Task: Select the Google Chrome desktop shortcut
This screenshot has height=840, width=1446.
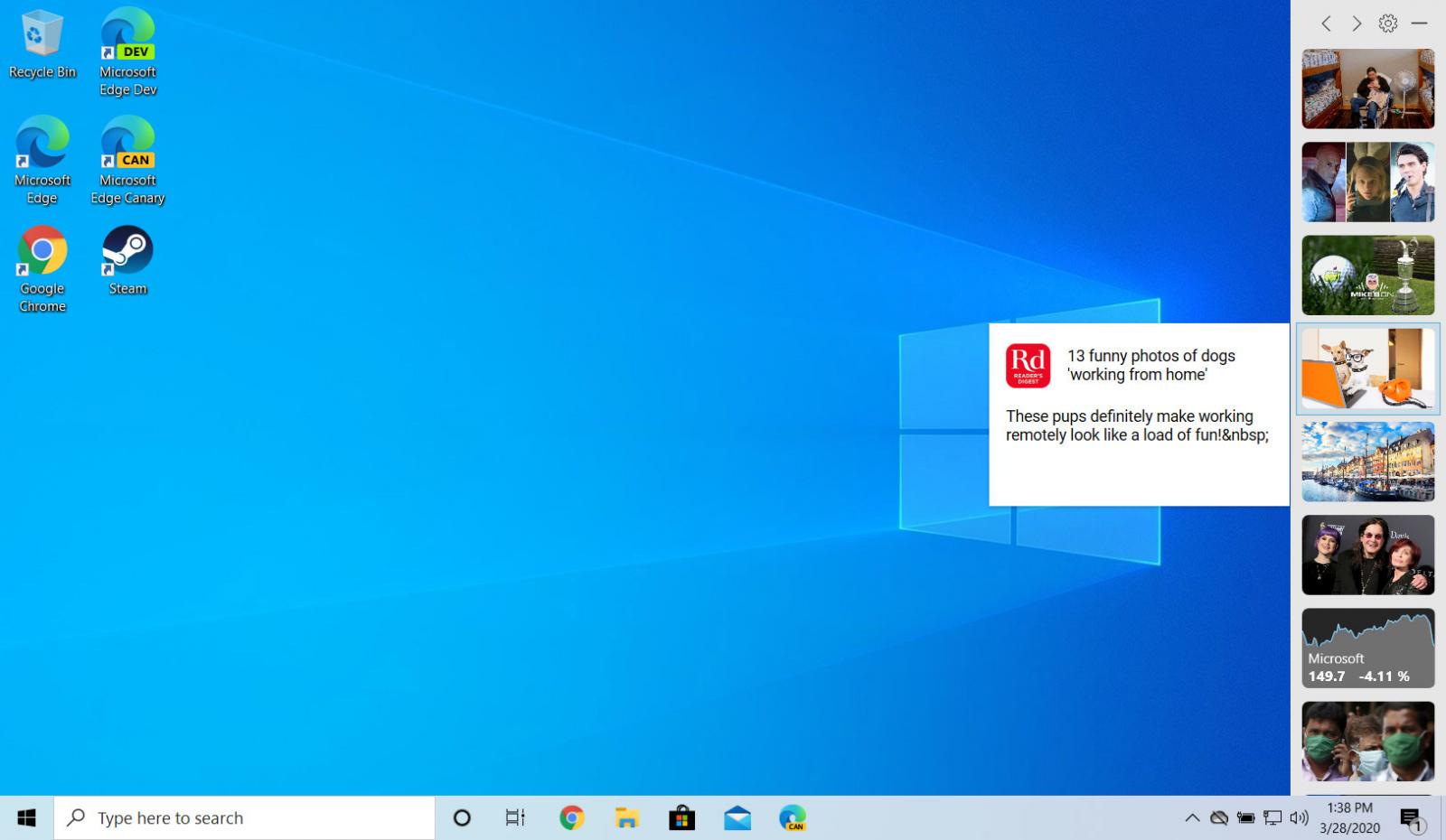Action: (x=42, y=269)
